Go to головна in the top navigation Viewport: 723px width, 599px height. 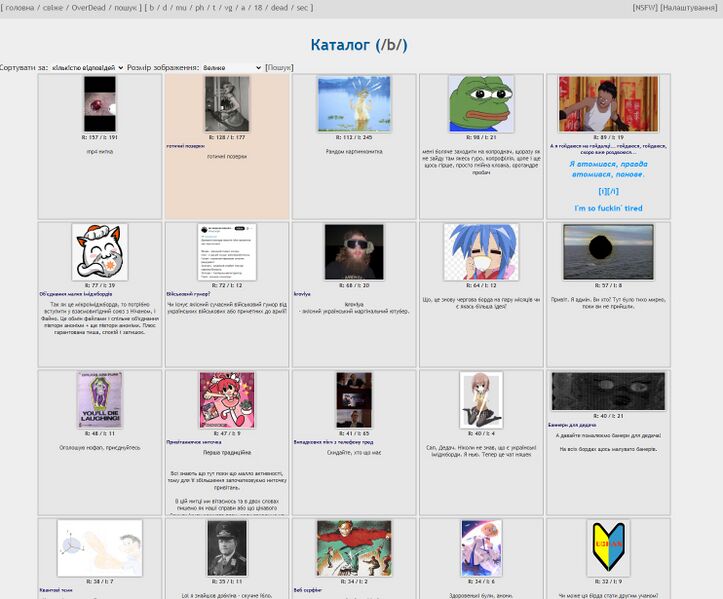point(20,8)
